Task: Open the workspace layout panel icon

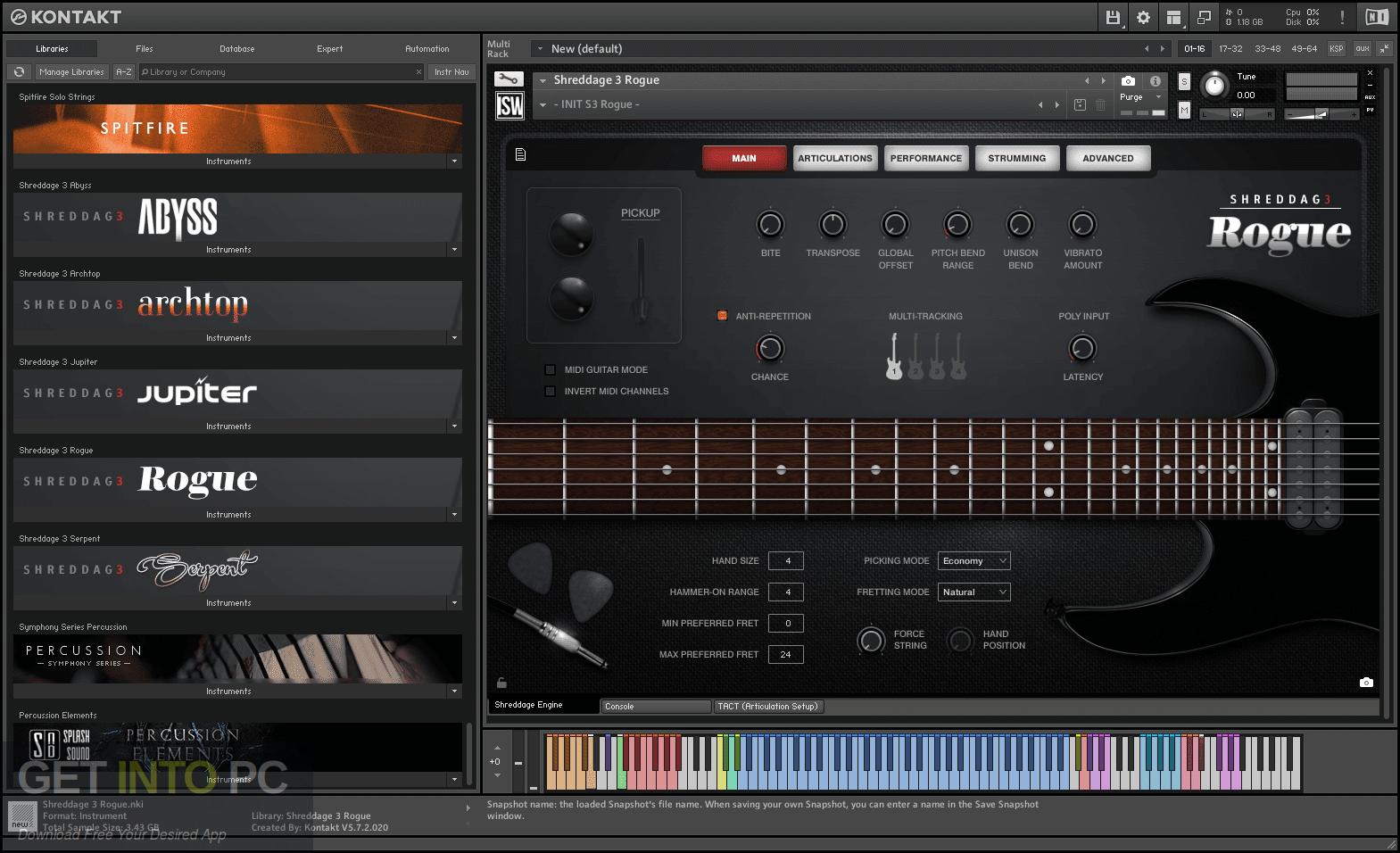Action: click(x=1173, y=17)
